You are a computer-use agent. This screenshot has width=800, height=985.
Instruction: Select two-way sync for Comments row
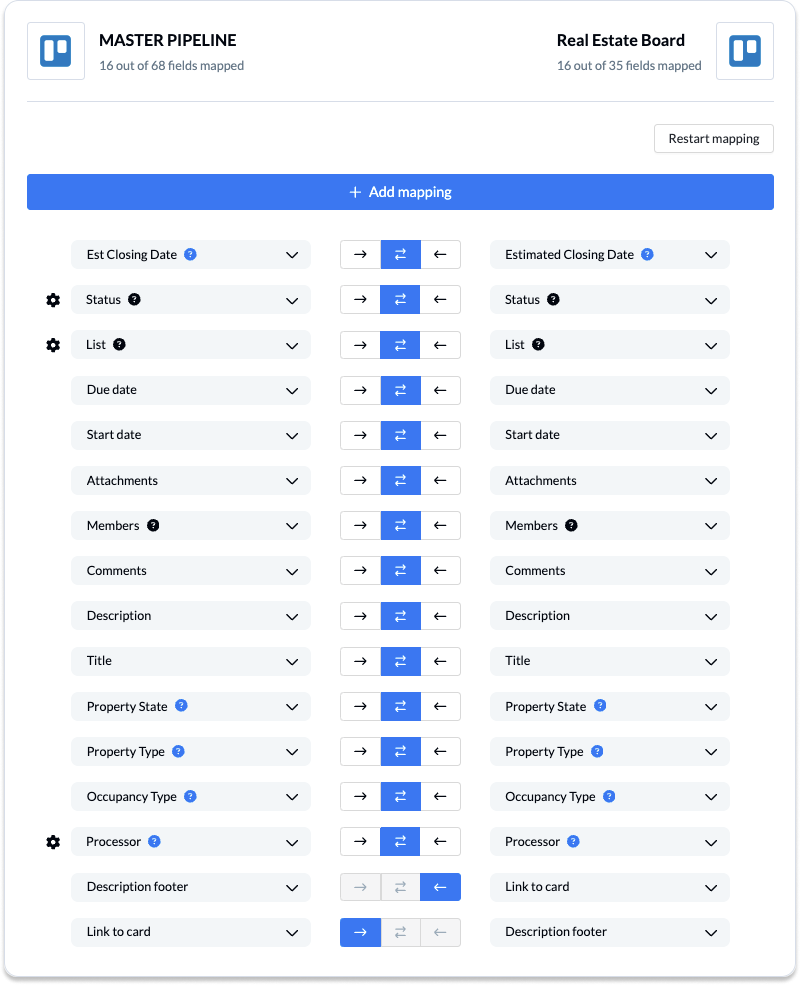[401, 570]
